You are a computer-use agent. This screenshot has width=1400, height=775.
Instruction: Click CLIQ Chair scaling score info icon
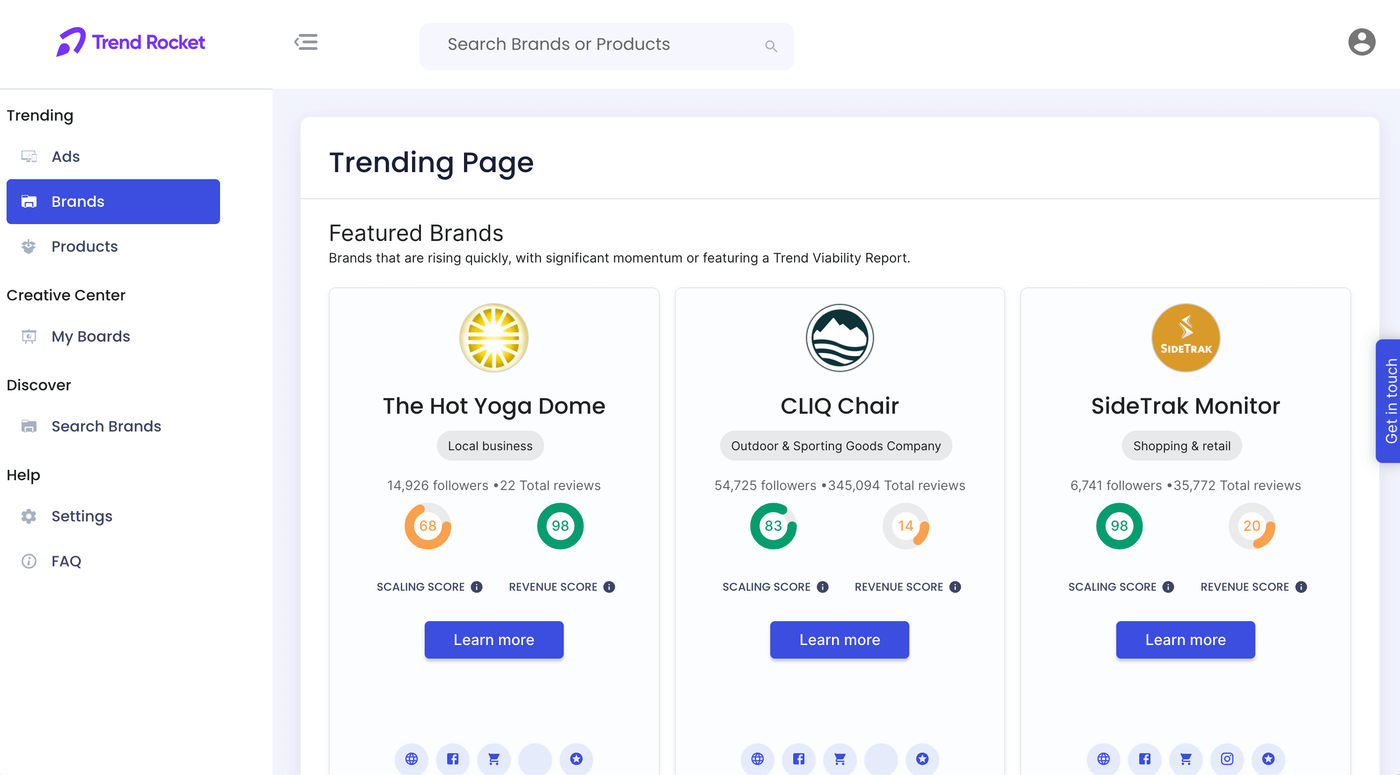tap(823, 587)
